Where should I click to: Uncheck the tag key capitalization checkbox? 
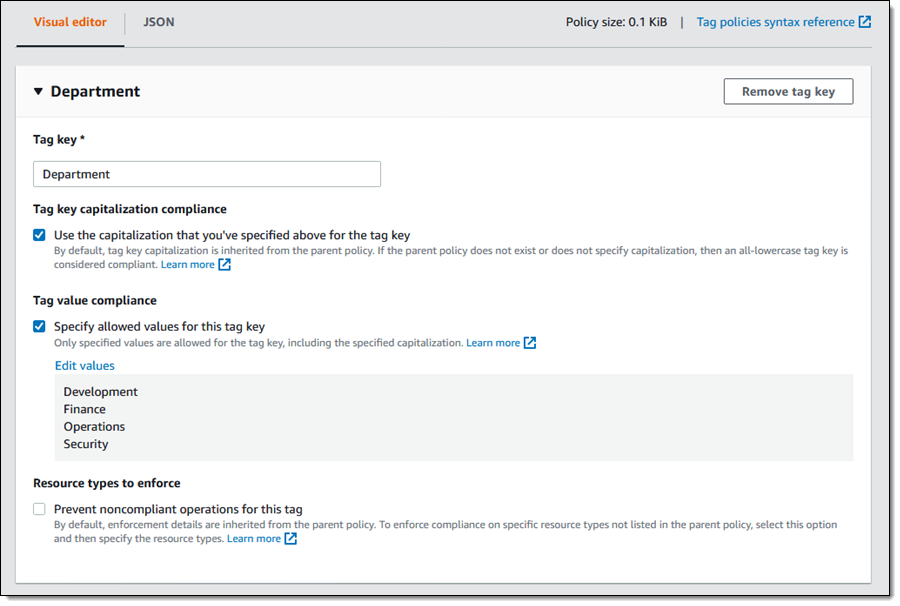(39, 235)
